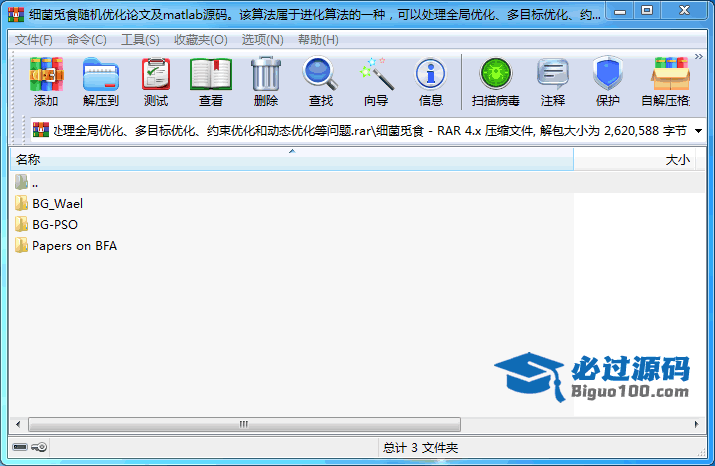Click the WinRAR icon in address bar

coord(41,130)
